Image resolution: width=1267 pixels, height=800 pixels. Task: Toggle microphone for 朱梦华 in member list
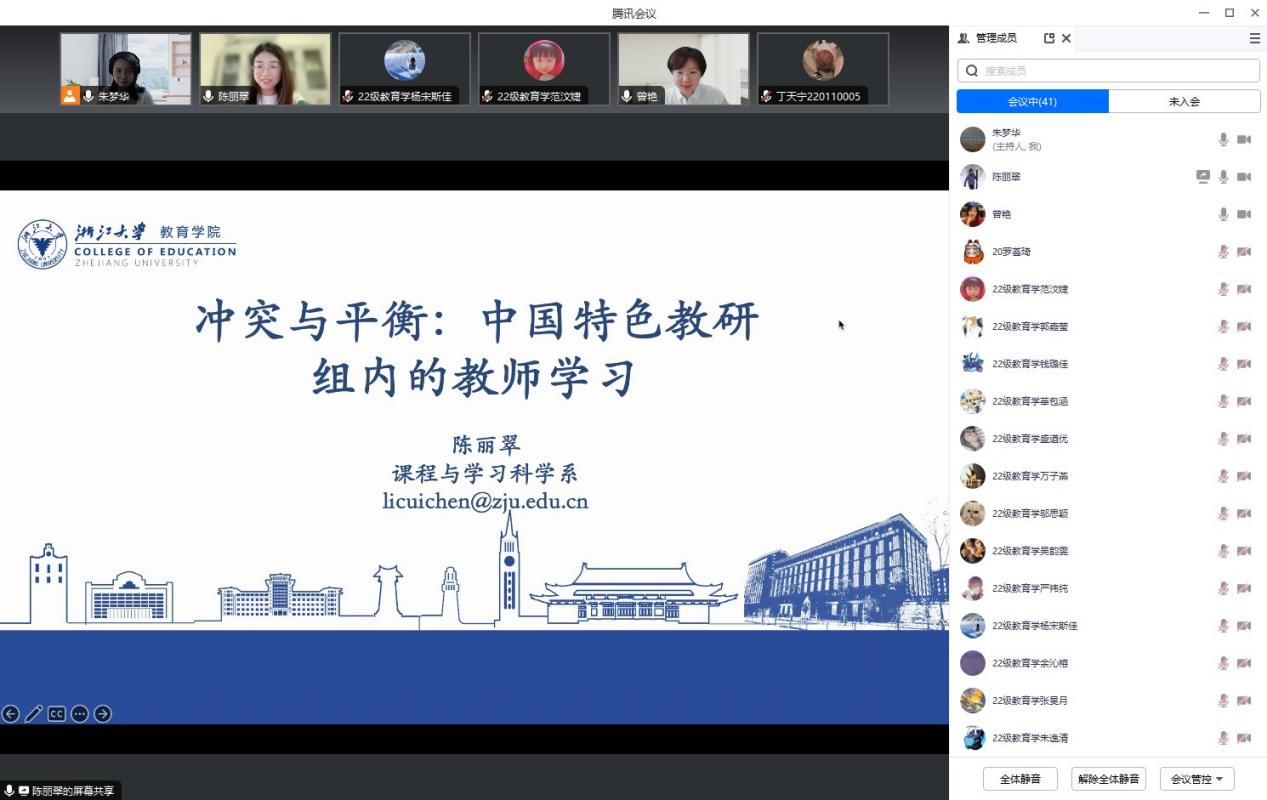tap(1223, 140)
